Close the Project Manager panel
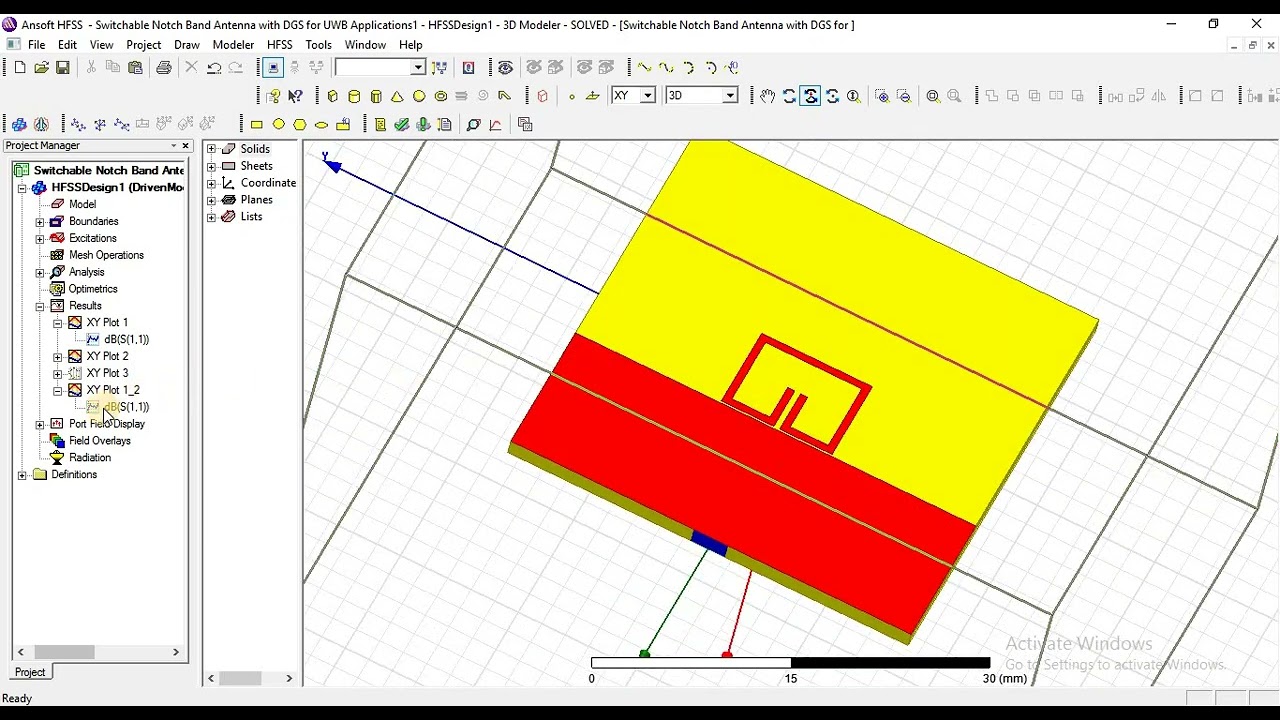Screen dimensions: 1280x720 [185, 146]
